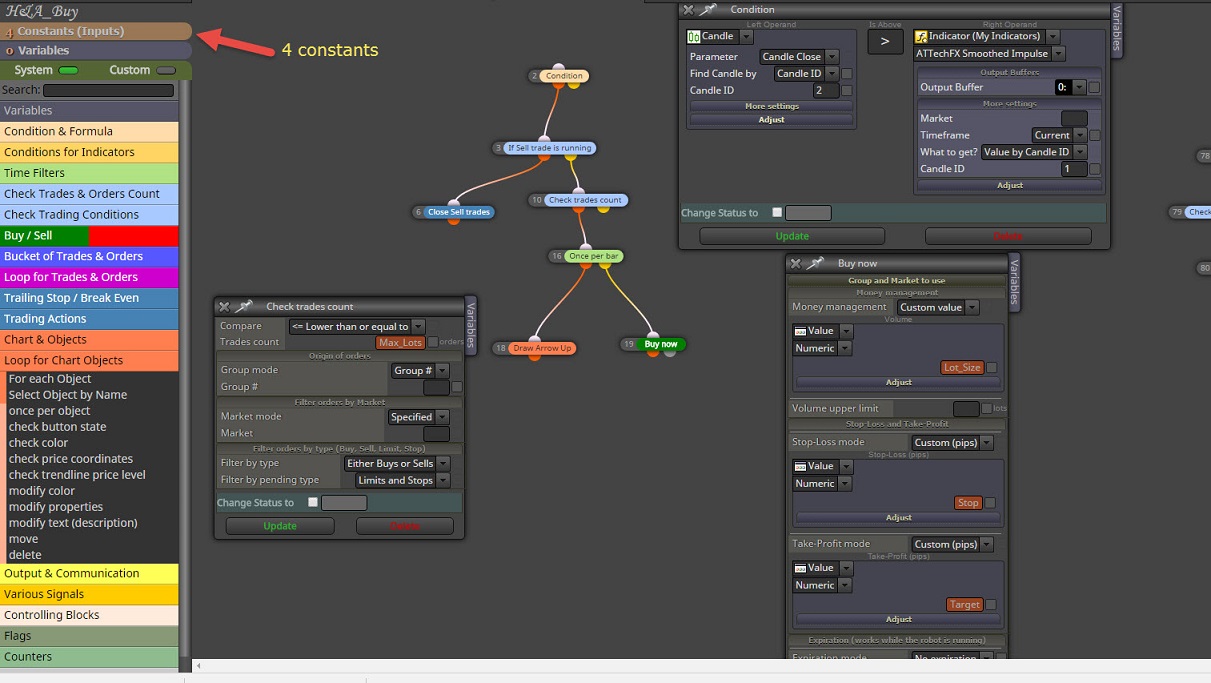The width and height of the screenshot is (1211, 683).
Task: Click the Value icon in the Stop-Loss section
Action: [x=800, y=466]
